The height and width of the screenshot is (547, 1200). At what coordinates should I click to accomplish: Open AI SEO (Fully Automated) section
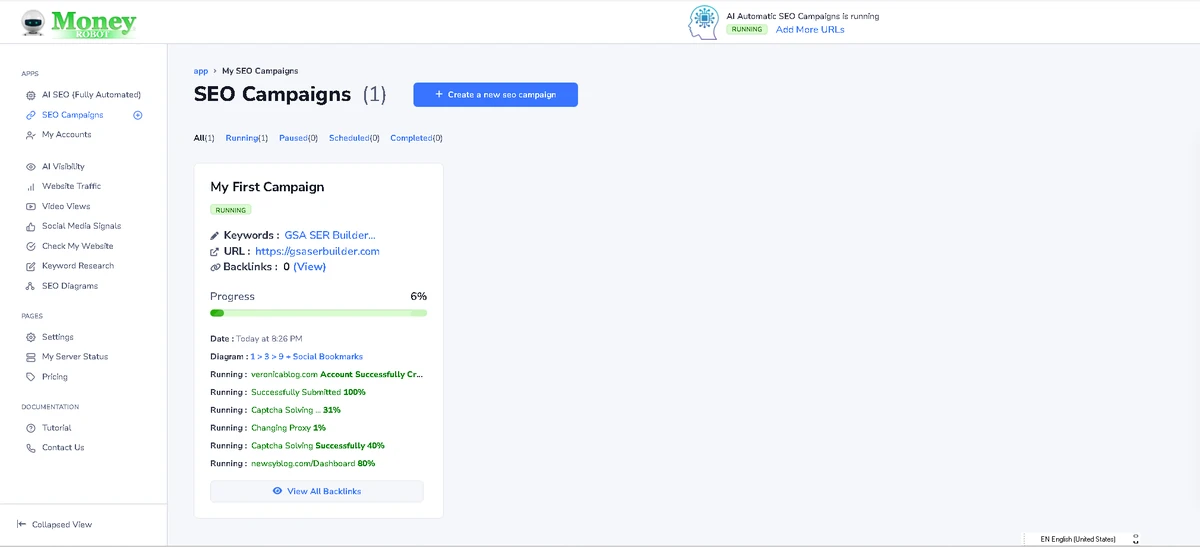click(x=91, y=95)
